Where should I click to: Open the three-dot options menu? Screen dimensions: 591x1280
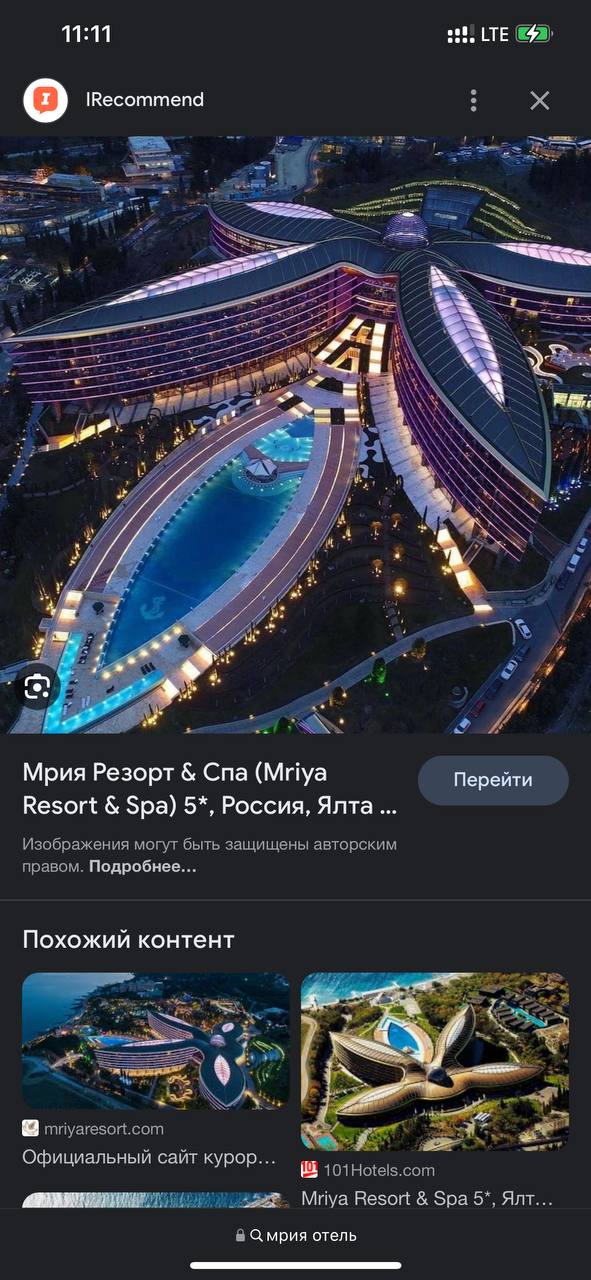(474, 100)
